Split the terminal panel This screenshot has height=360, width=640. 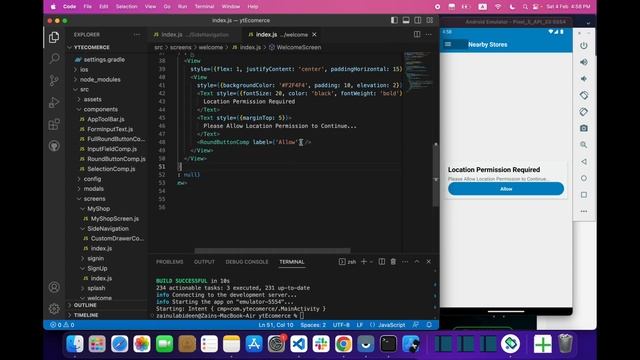click(x=382, y=262)
